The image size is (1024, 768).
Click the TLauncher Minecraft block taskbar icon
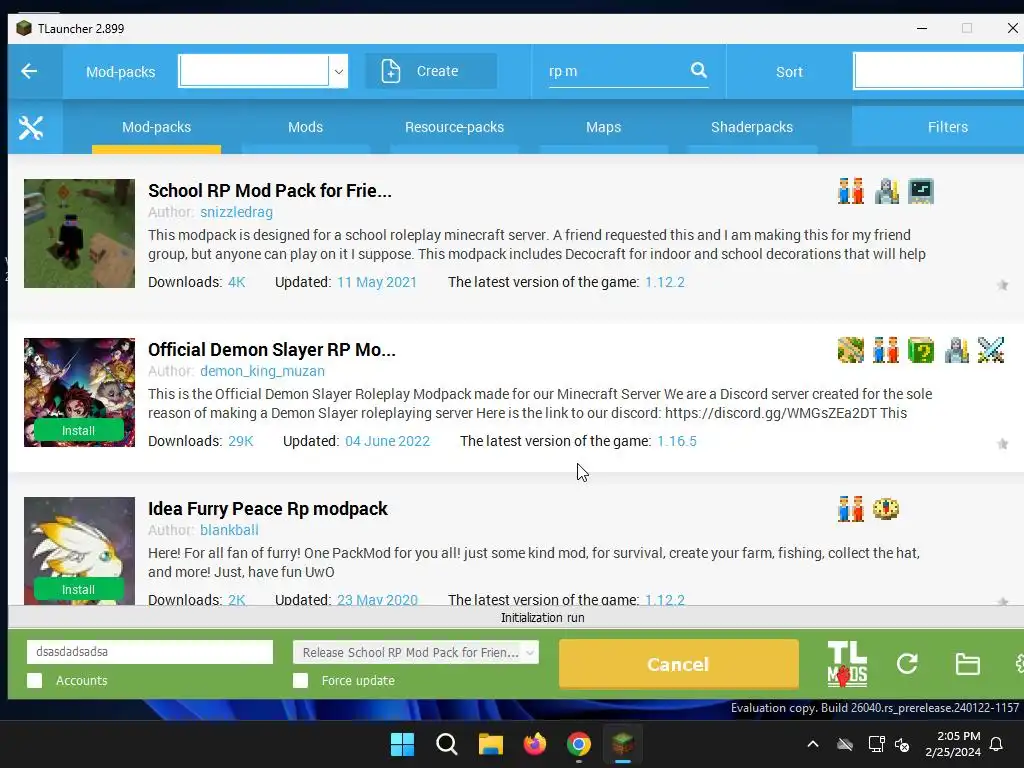(622, 744)
